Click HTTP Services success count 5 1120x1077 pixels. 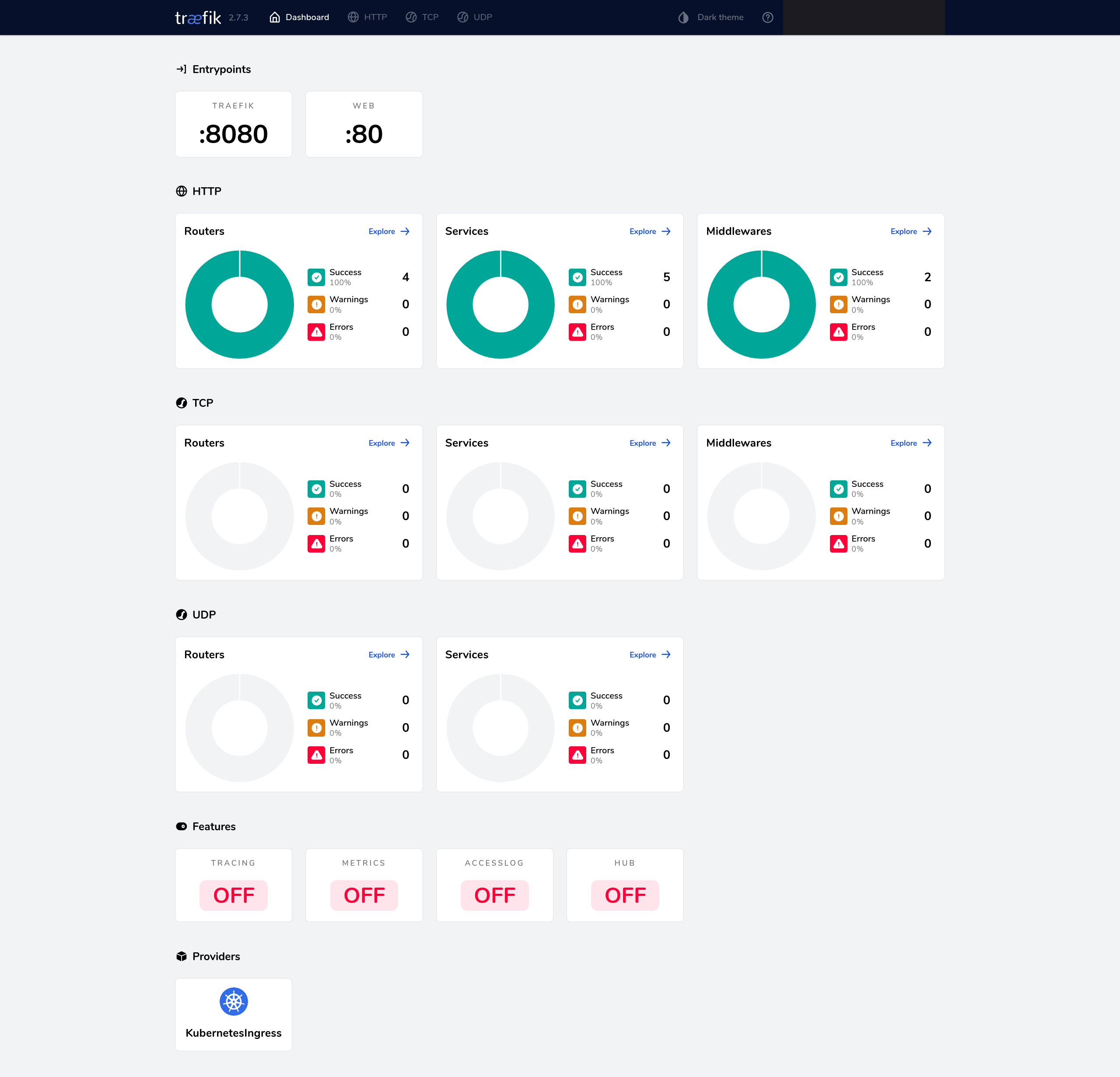(x=666, y=277)
